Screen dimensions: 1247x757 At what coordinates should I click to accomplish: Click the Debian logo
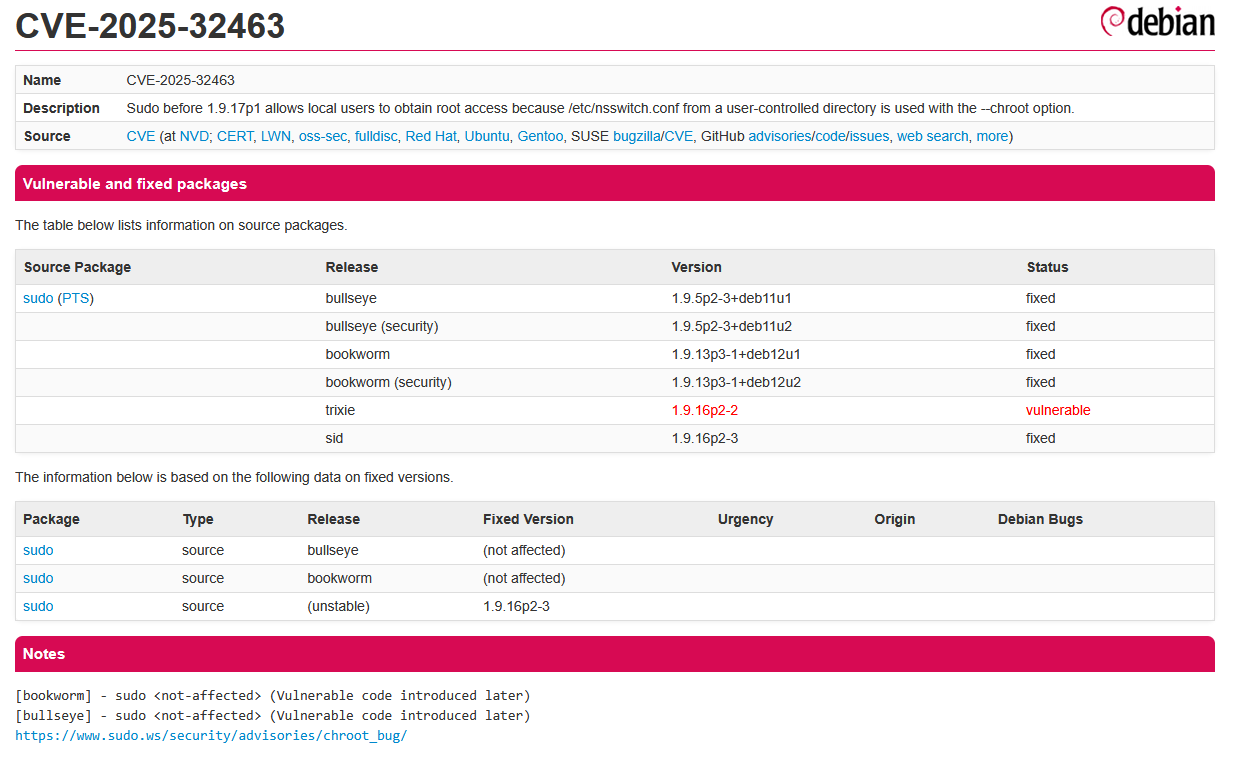(x=1157, y=22)
